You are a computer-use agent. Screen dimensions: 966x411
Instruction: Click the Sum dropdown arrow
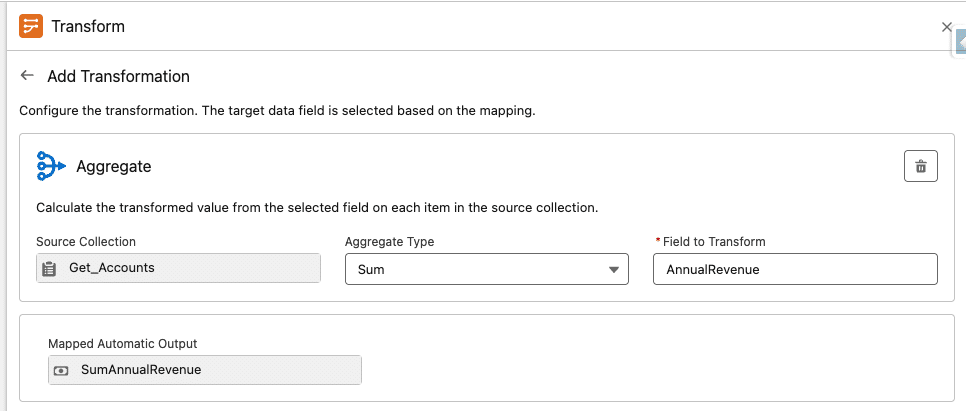(x=613, y=269)
